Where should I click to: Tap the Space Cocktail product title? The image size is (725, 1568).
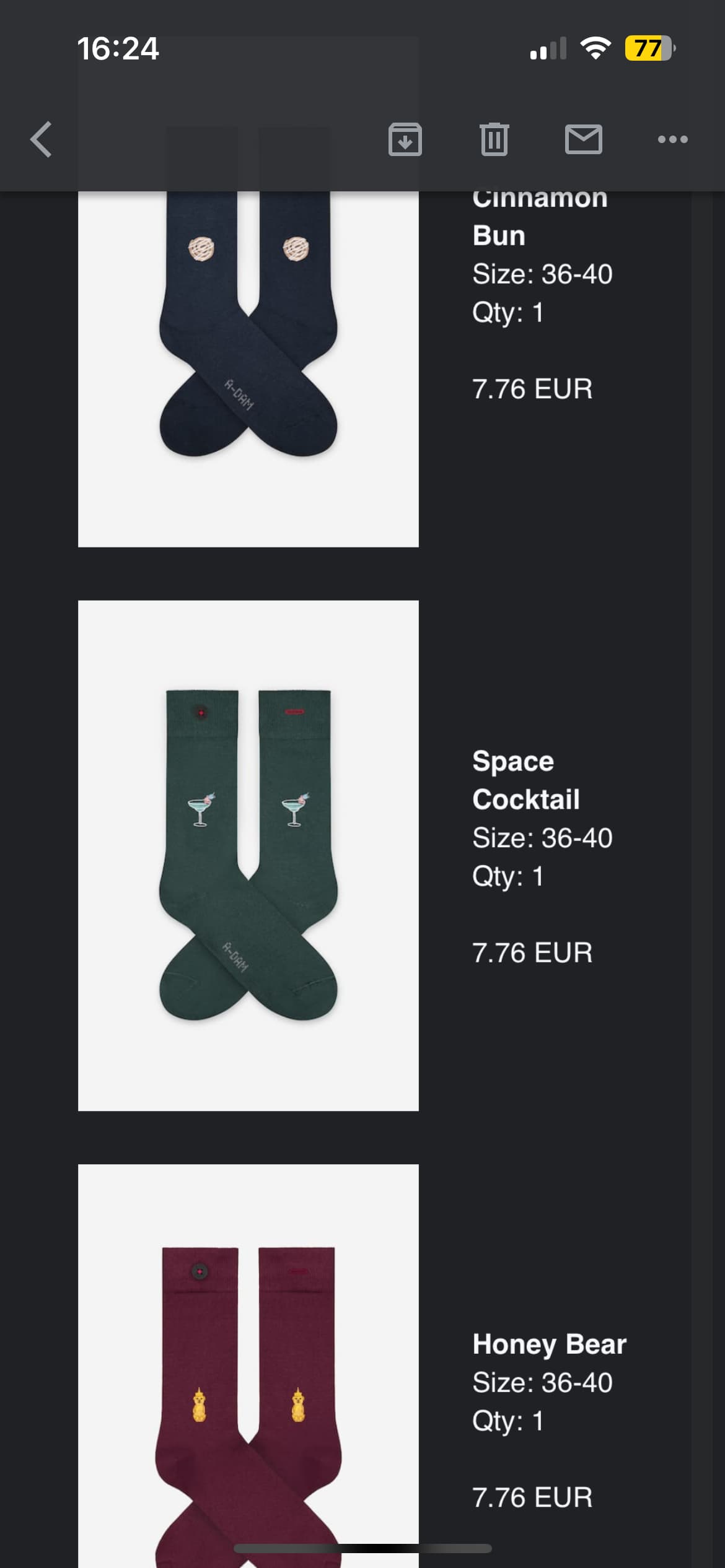(x=526, y=780)
